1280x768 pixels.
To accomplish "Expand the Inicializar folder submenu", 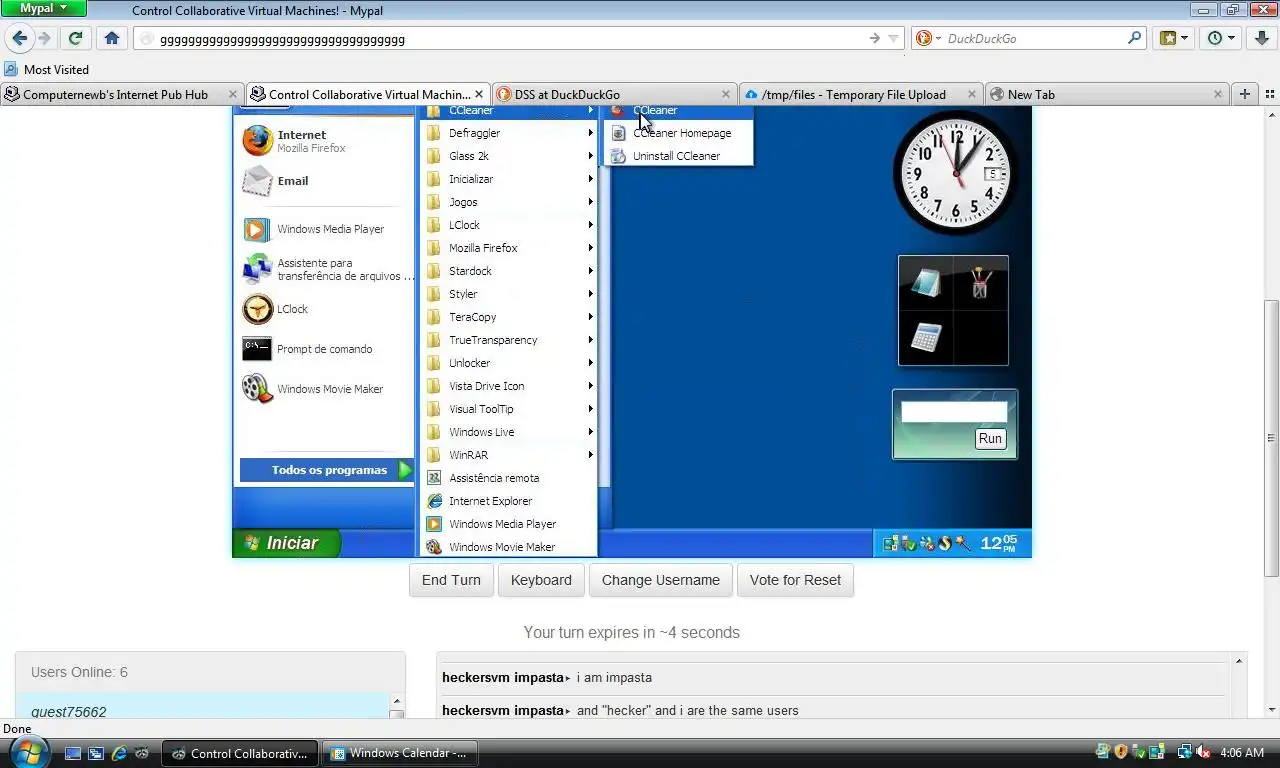I will coord(508,179).
